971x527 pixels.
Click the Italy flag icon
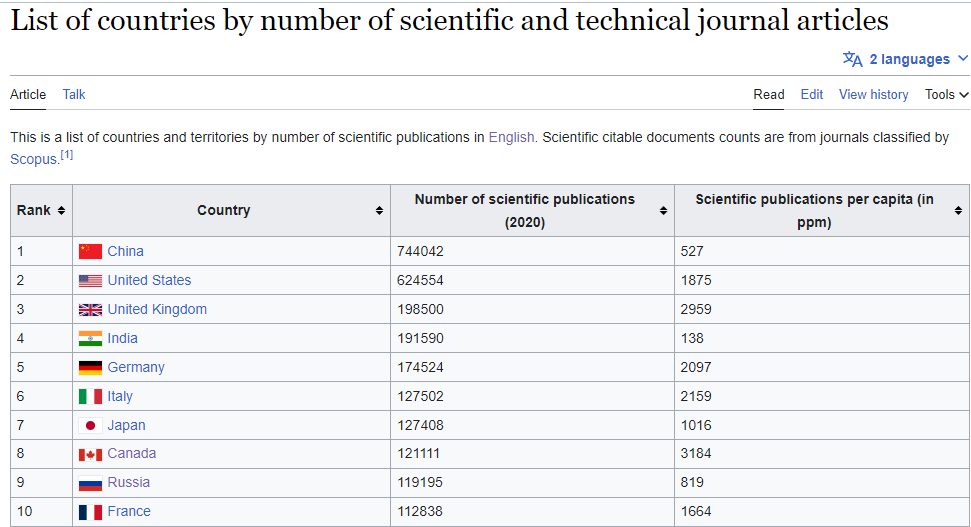(90, 396)
